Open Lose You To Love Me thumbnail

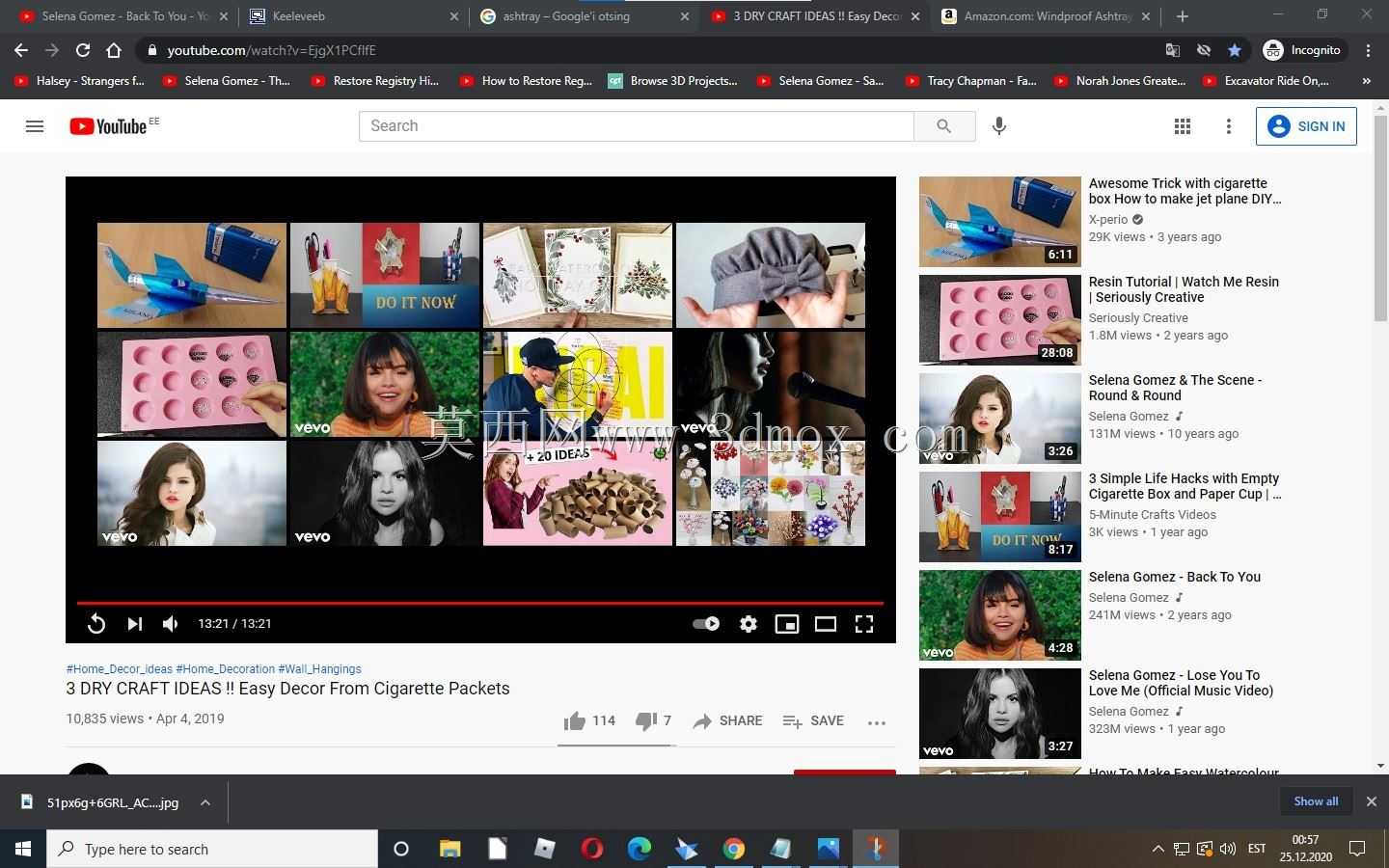pyautogui.click(x=1000, y=714)
